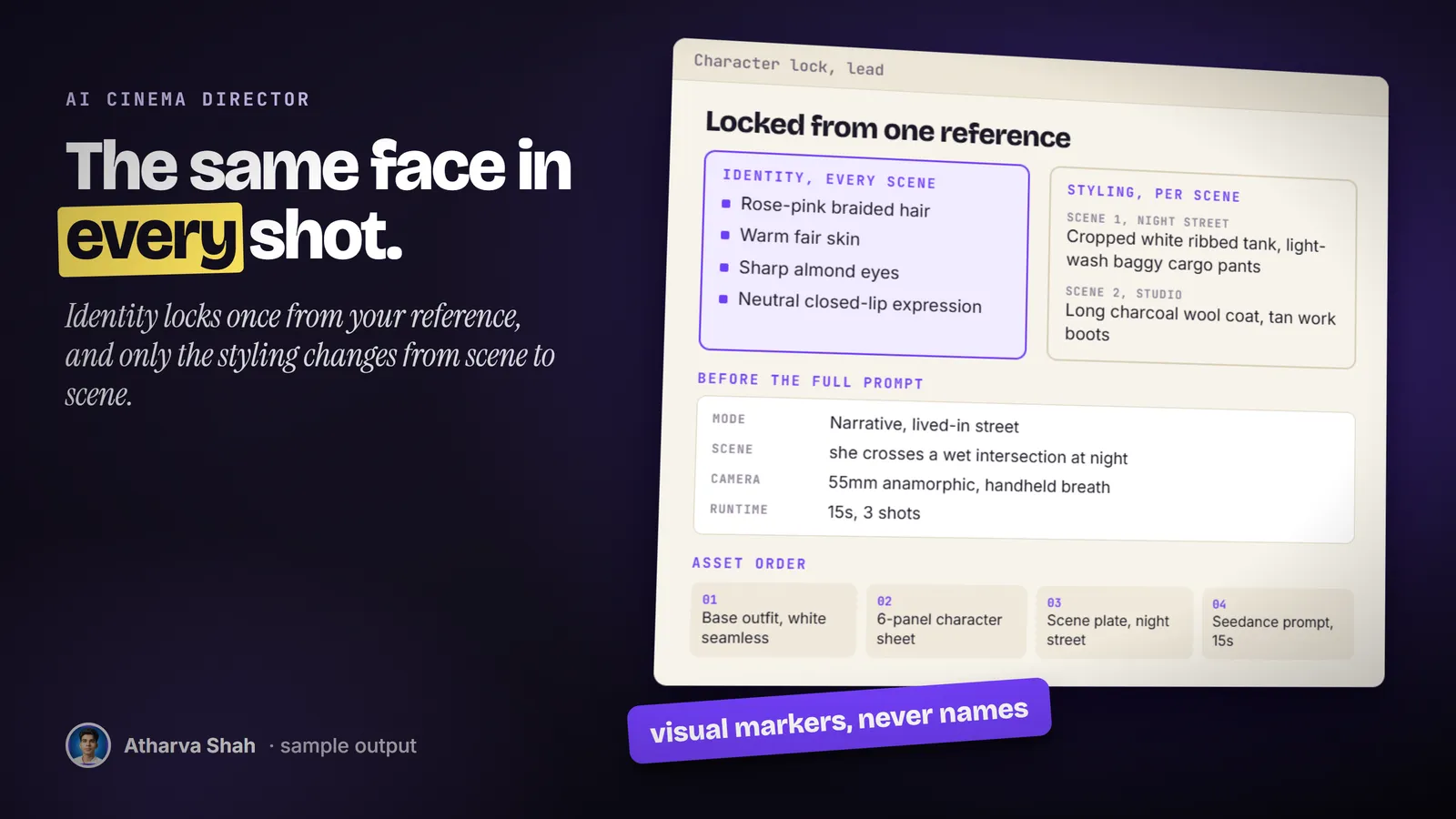1456x819 pixels.
Task: Select 'Neutral closed-lip expression' item
Action: tap(859, 302)
